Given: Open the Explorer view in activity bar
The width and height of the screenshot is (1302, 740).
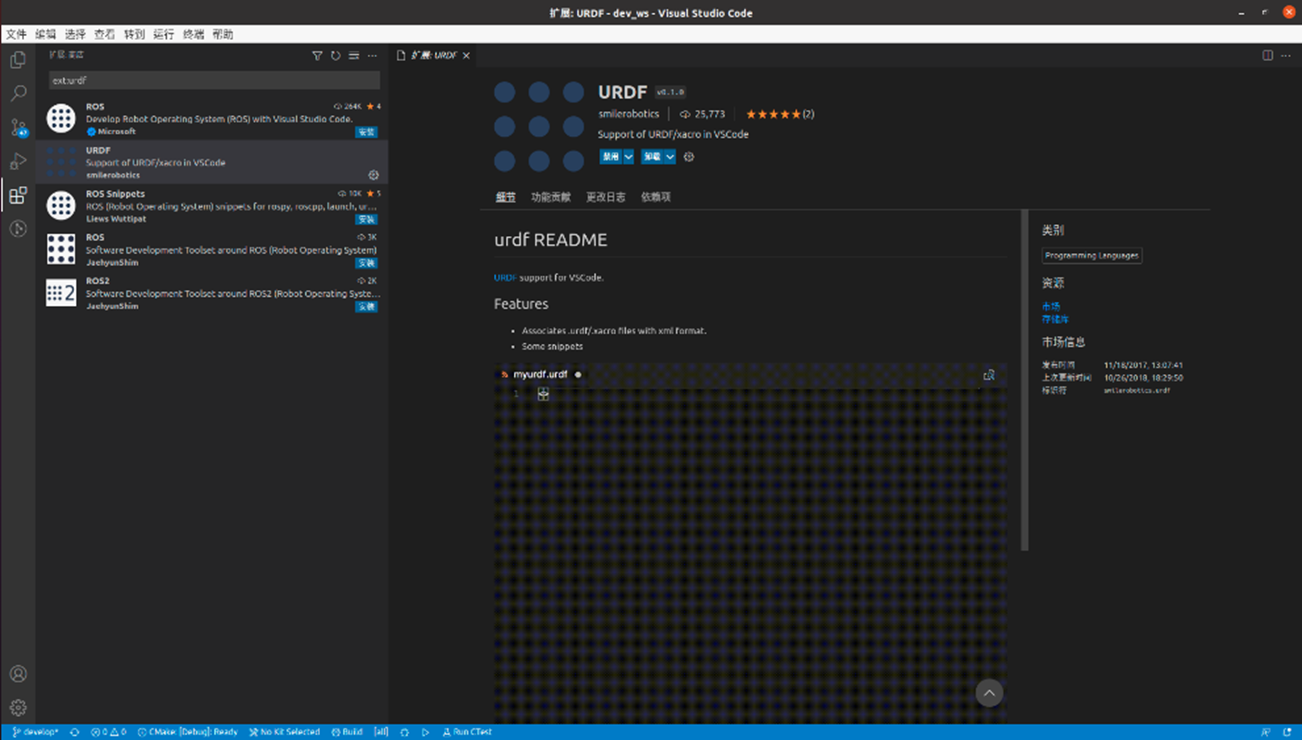Looking at the screenshot, I should pyautogui.click(x=18, y=60).
